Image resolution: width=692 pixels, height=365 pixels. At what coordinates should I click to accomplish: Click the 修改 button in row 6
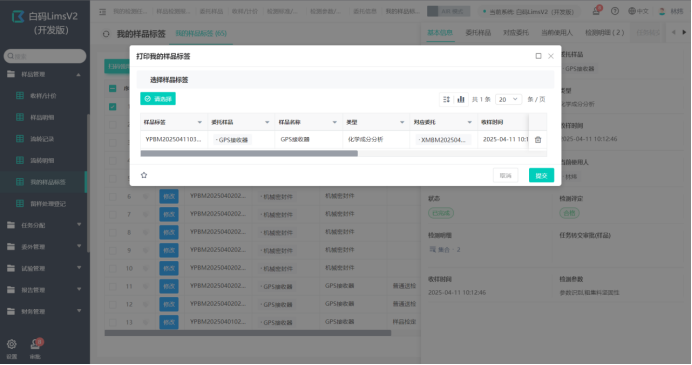click(x=169, y=196)
